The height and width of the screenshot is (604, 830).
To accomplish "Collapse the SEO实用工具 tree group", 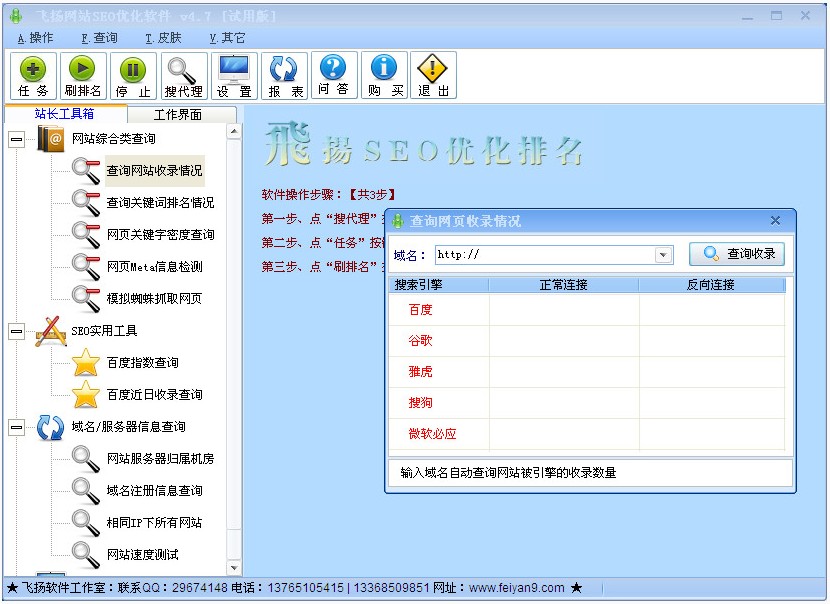I will pos(16,331).
